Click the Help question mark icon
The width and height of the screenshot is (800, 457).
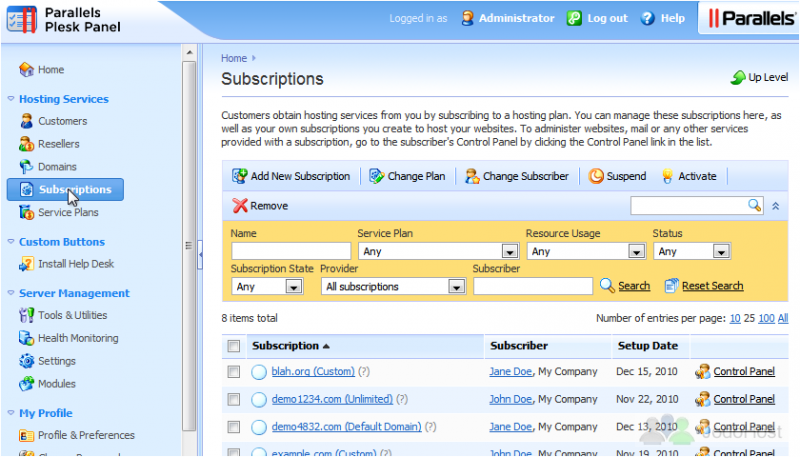tap(647, 18)
